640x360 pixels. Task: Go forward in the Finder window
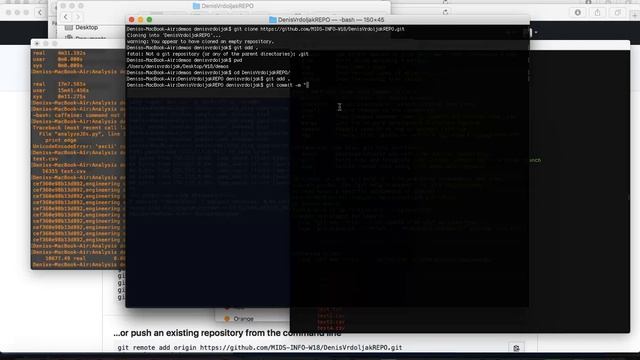point(78,17)
